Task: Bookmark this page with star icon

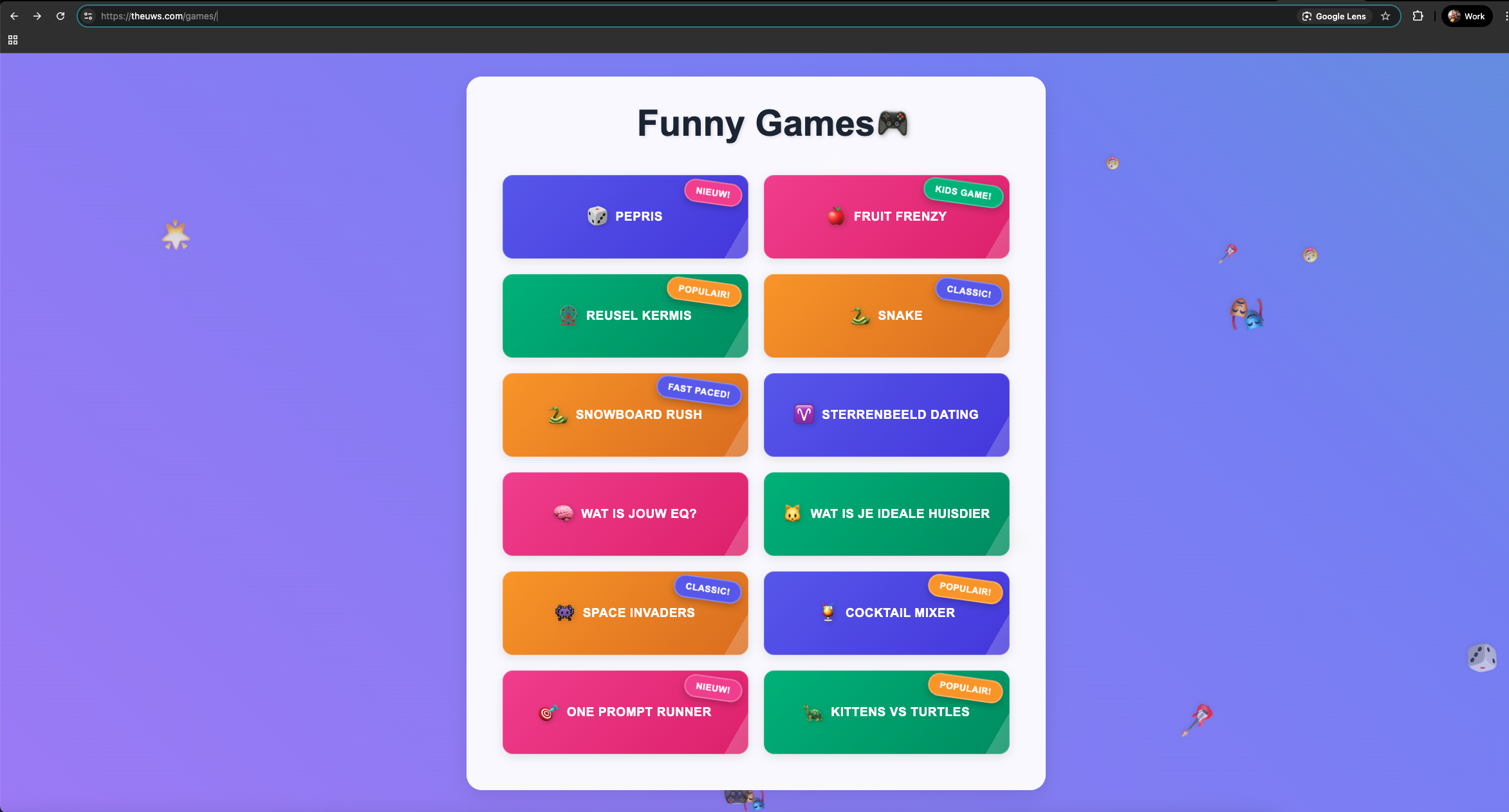Action: pyautogui.click(x=1385, y=16)
